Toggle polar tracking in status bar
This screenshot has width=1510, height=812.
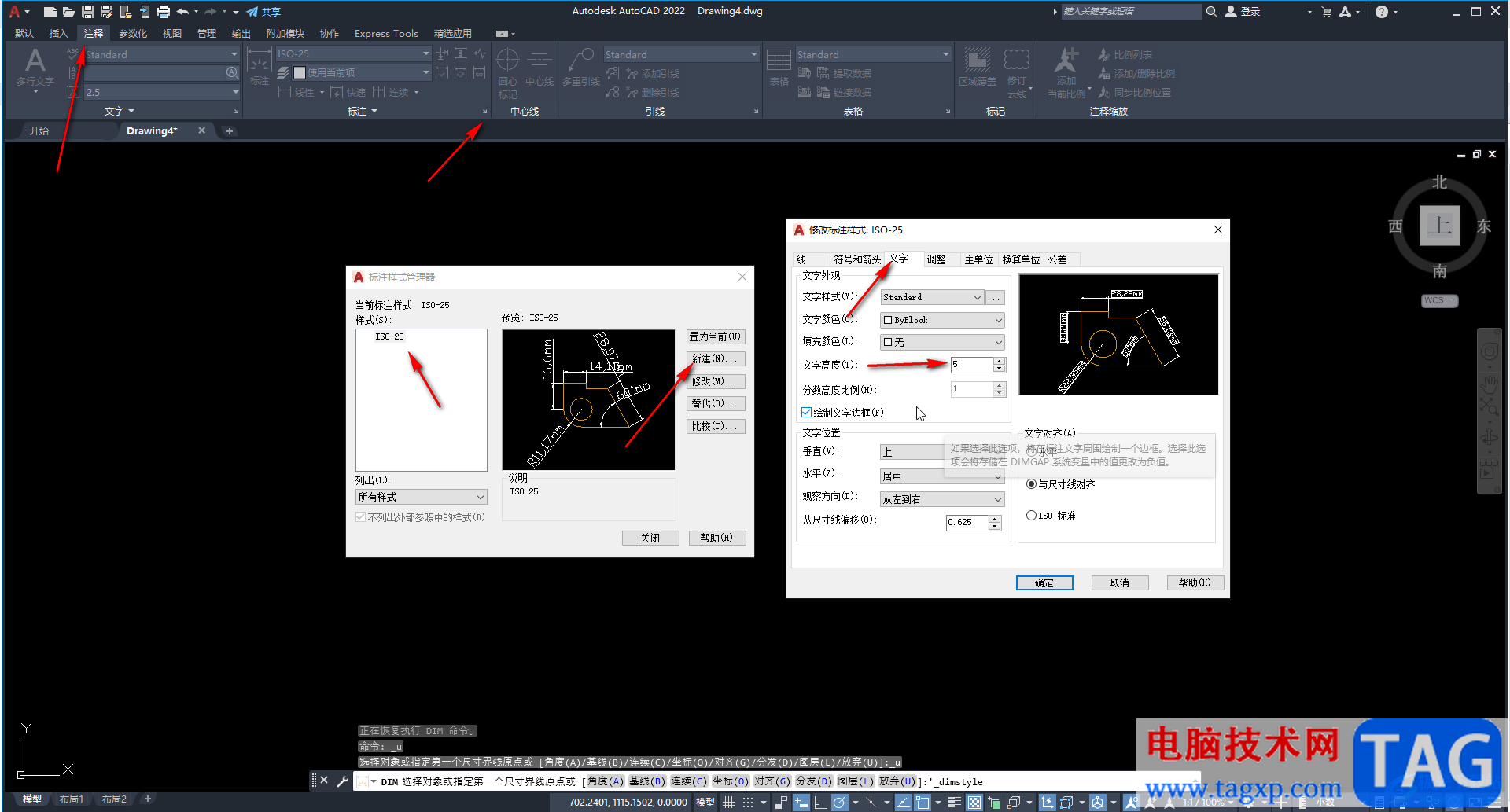point(839,803)
